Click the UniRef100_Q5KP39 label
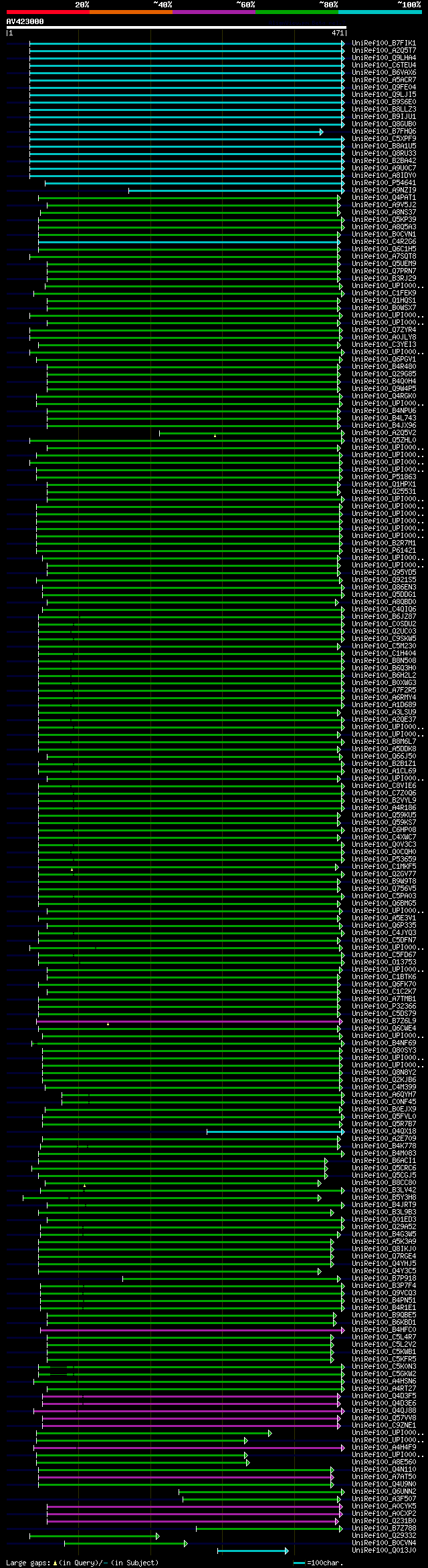 coord(384,220)
